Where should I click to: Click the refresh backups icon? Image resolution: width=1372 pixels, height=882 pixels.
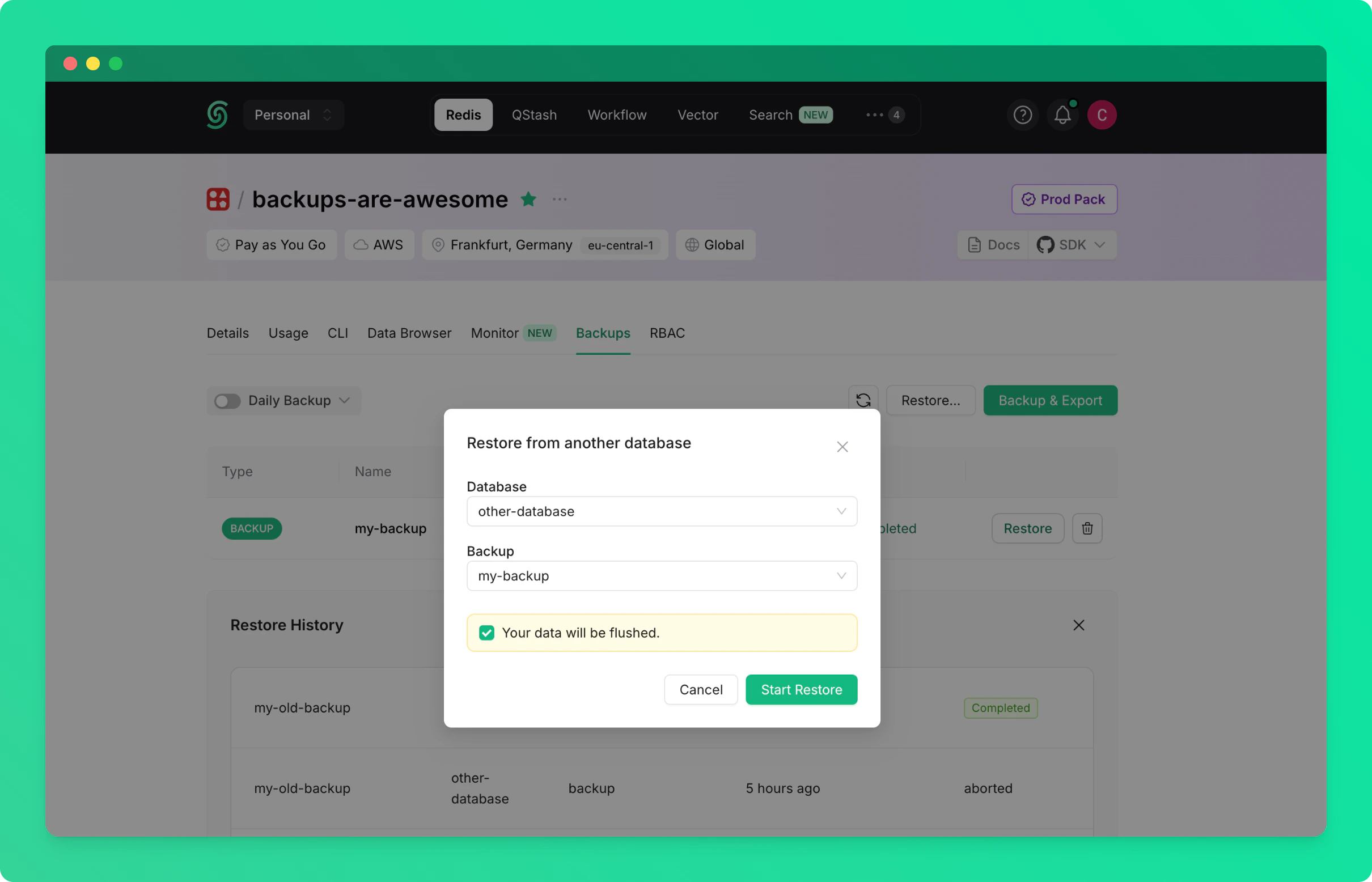863,400
